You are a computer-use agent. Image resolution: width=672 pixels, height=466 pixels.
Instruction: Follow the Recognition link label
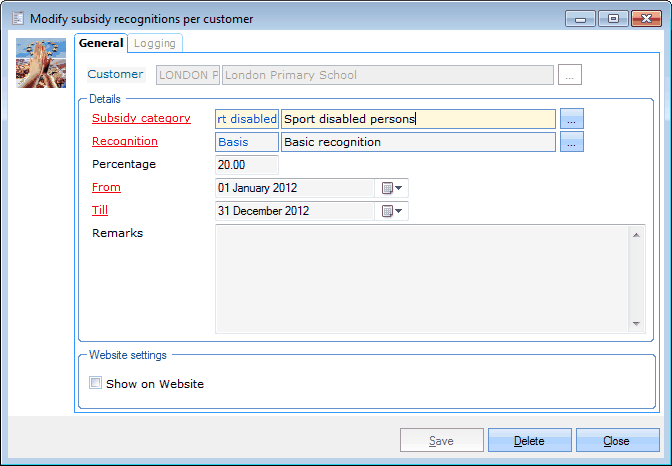[125, 141]
